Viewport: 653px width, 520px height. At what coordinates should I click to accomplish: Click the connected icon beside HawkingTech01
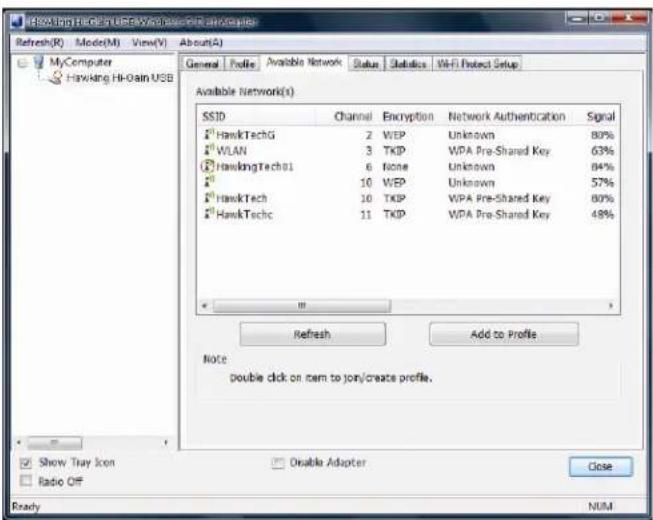[207, 166]
